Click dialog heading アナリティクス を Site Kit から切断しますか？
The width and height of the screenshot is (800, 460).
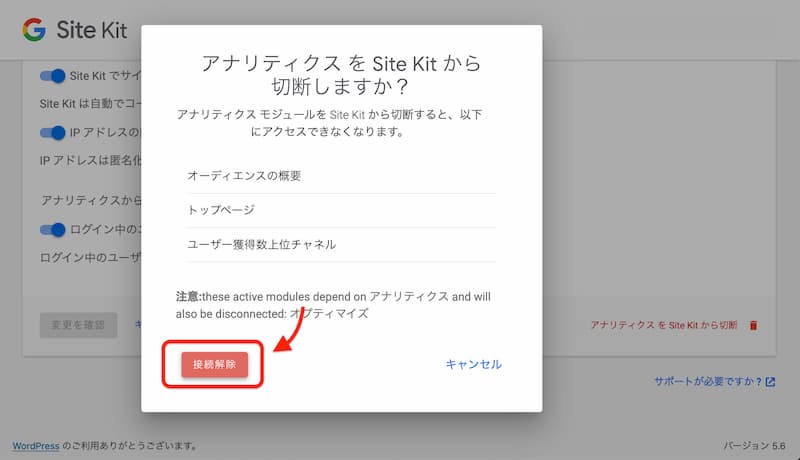coord(341,75)
